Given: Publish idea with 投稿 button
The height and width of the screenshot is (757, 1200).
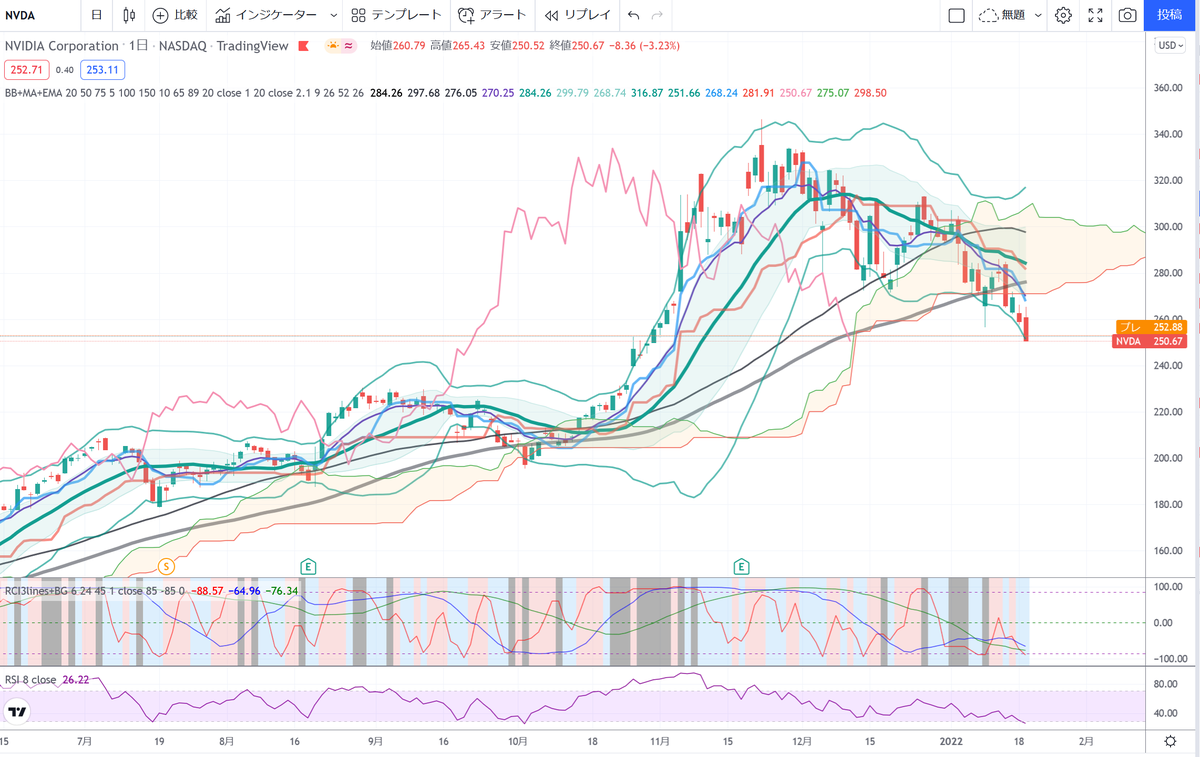Looking at the screenshot, I should tap(1170, 15).
